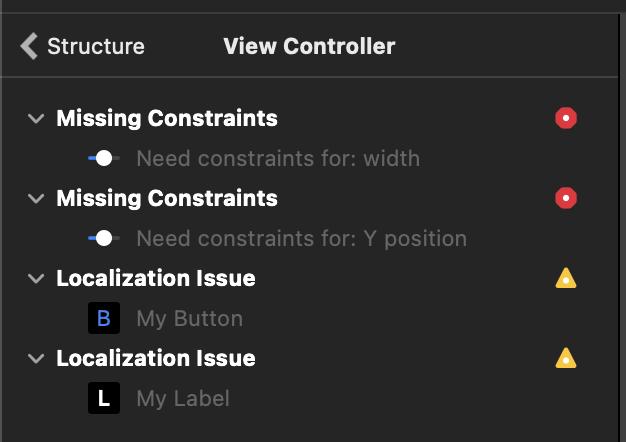
Task: Click the constraint icon beside width message
Action: pyautogui.click(x=103, y=158)
